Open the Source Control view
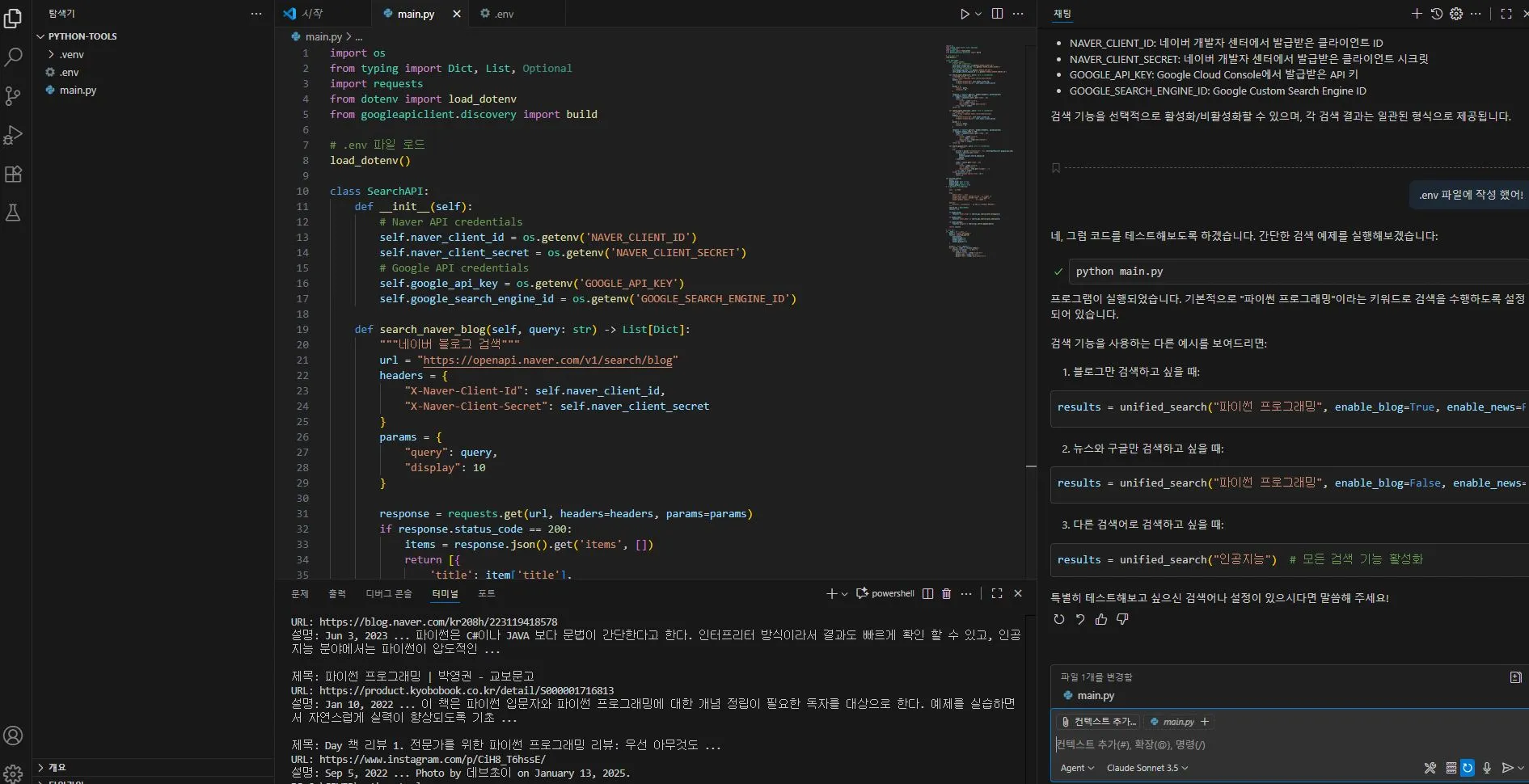The height and width of the screenshot is (784, 1529). 13,96
